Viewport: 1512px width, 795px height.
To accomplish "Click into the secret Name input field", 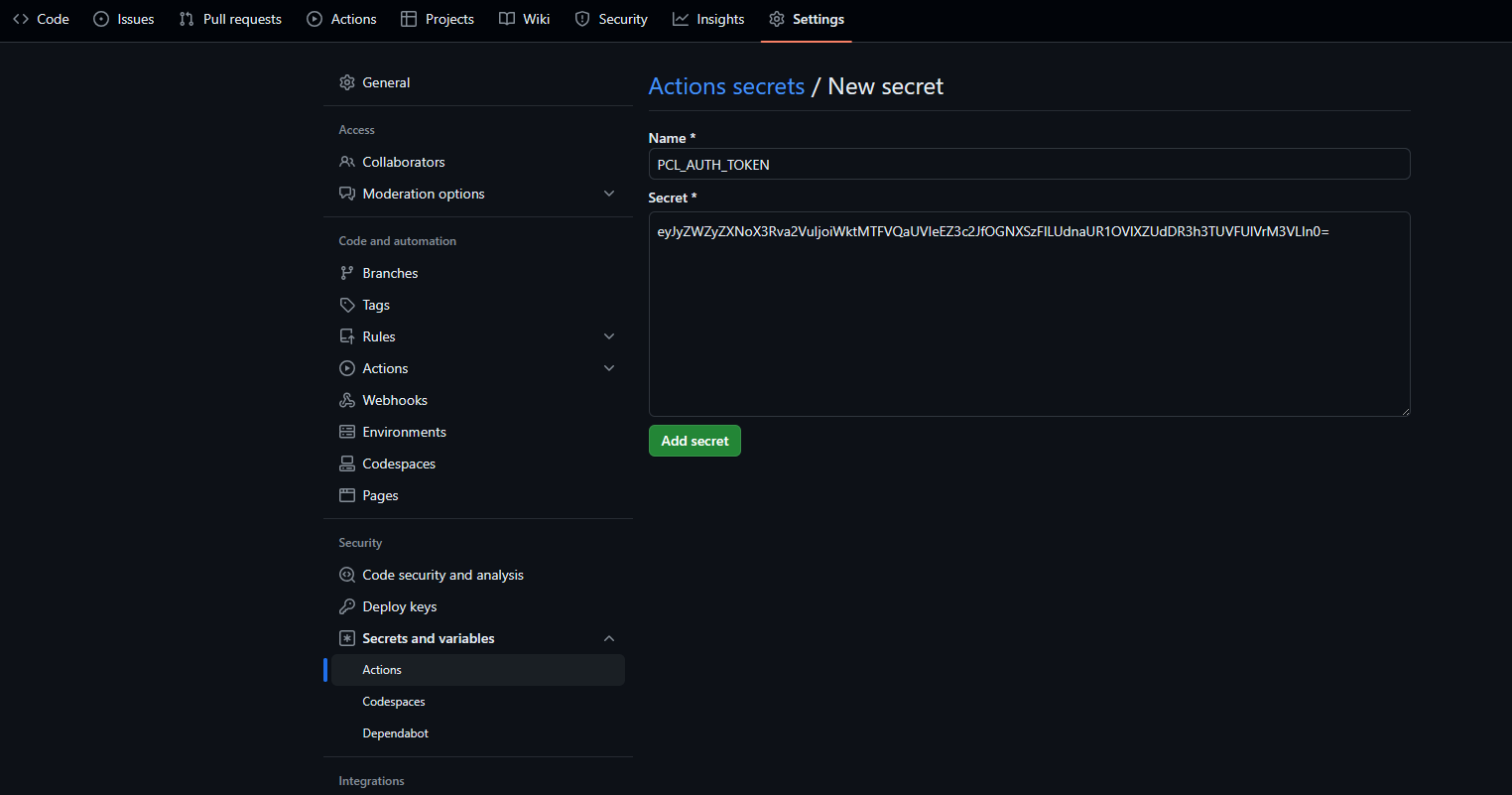I will tap(1029, 164).
